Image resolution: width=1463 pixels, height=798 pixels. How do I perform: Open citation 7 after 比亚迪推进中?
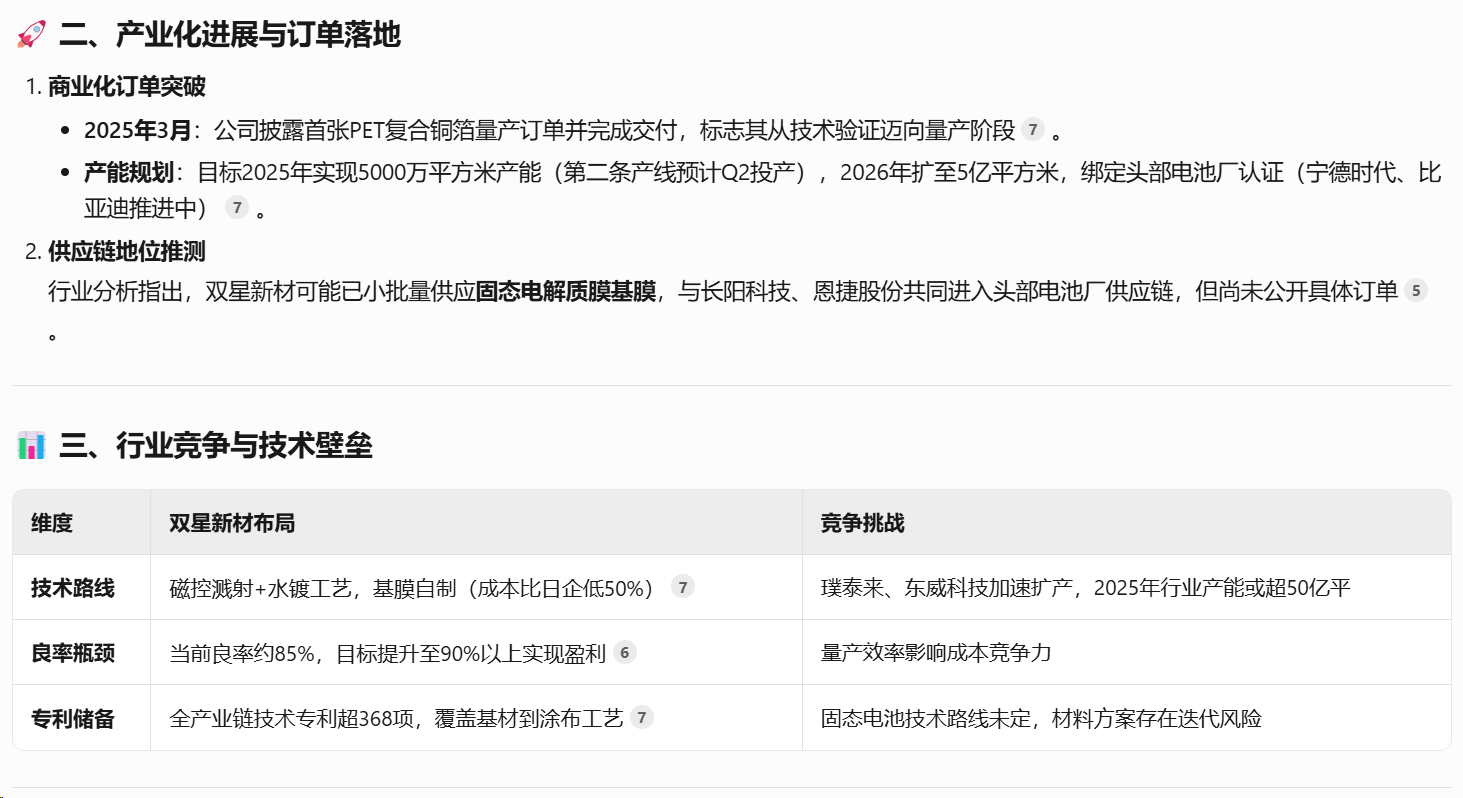(236, 208)
